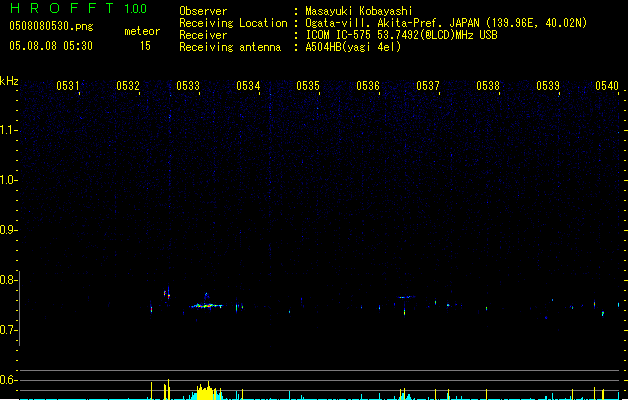Click the kHz axis unit label
Image resolution: width=629 pixels, height=400 pixels.
9,81
